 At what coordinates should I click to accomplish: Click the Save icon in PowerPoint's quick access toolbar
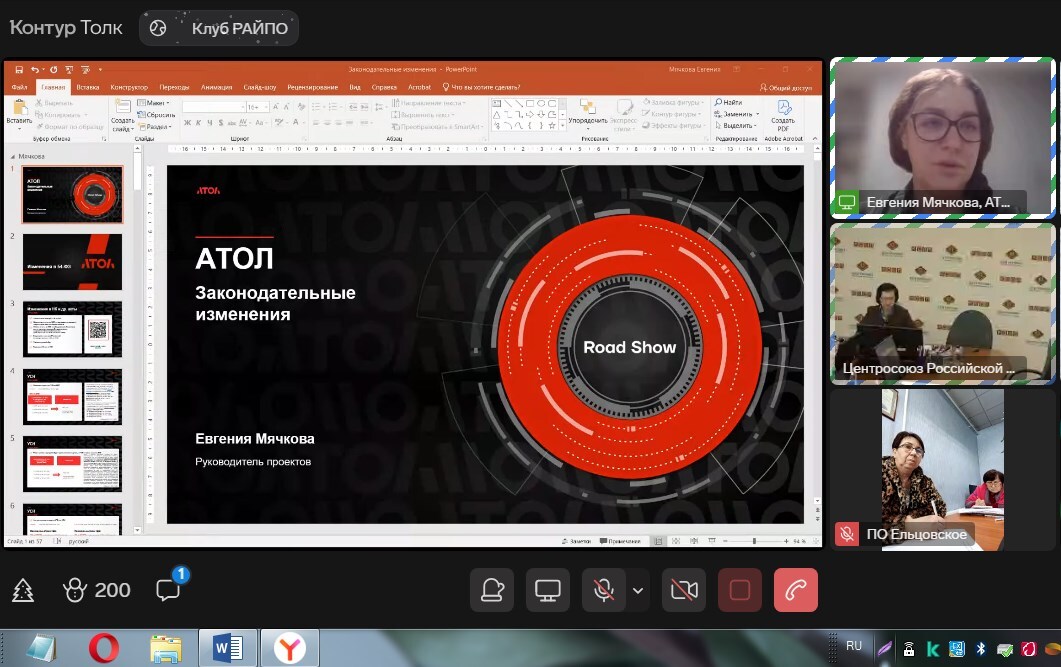(19, 70)
